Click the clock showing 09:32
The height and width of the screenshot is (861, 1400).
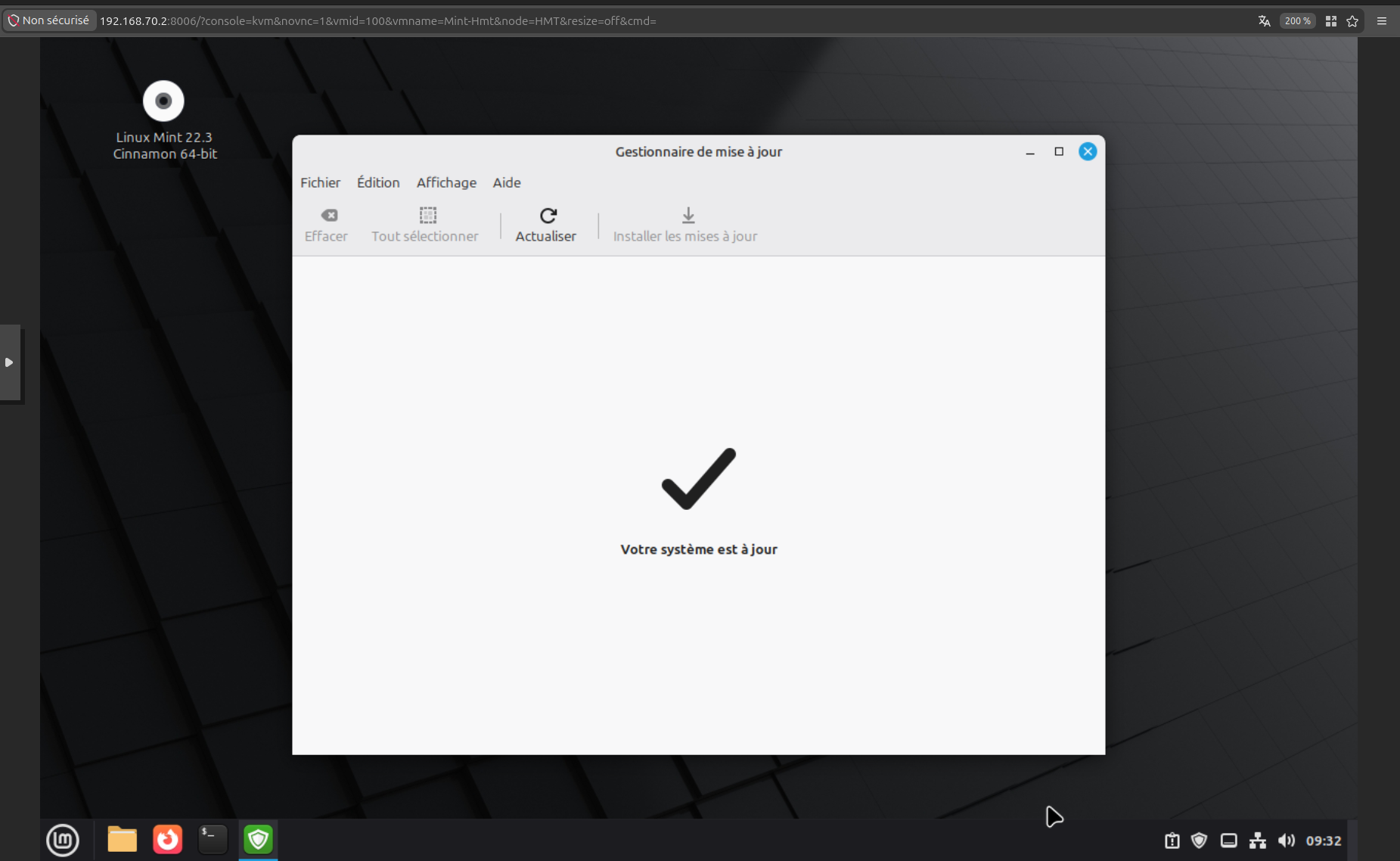click(1324, 841)
